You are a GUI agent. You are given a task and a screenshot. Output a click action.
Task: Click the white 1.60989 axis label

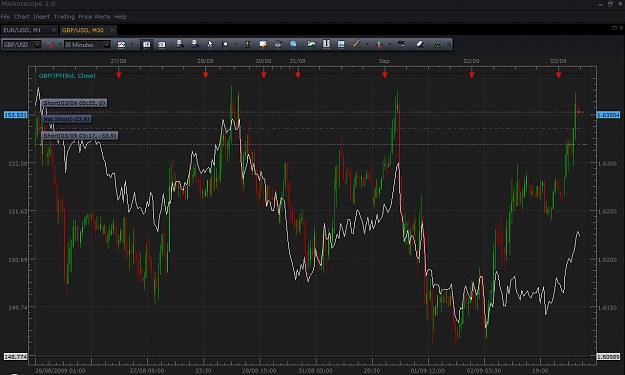pyautogui.click(x=608, y=357)
